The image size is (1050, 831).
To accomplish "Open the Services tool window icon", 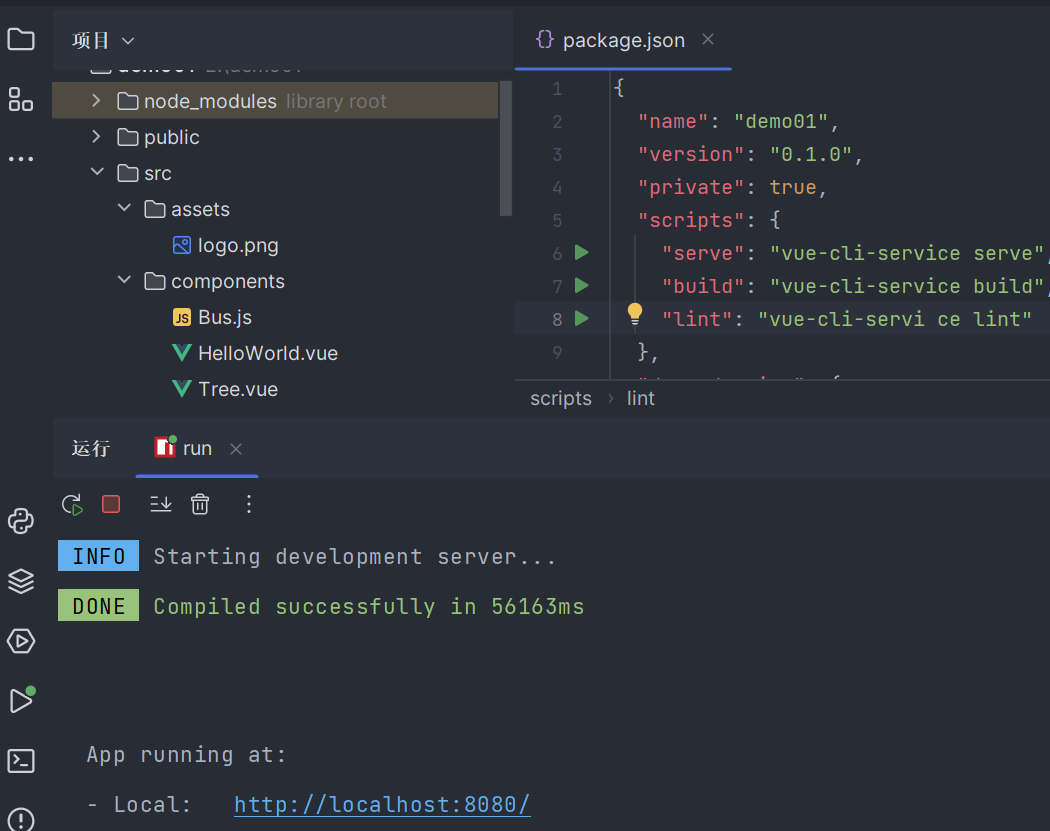I will coord(21,641).
